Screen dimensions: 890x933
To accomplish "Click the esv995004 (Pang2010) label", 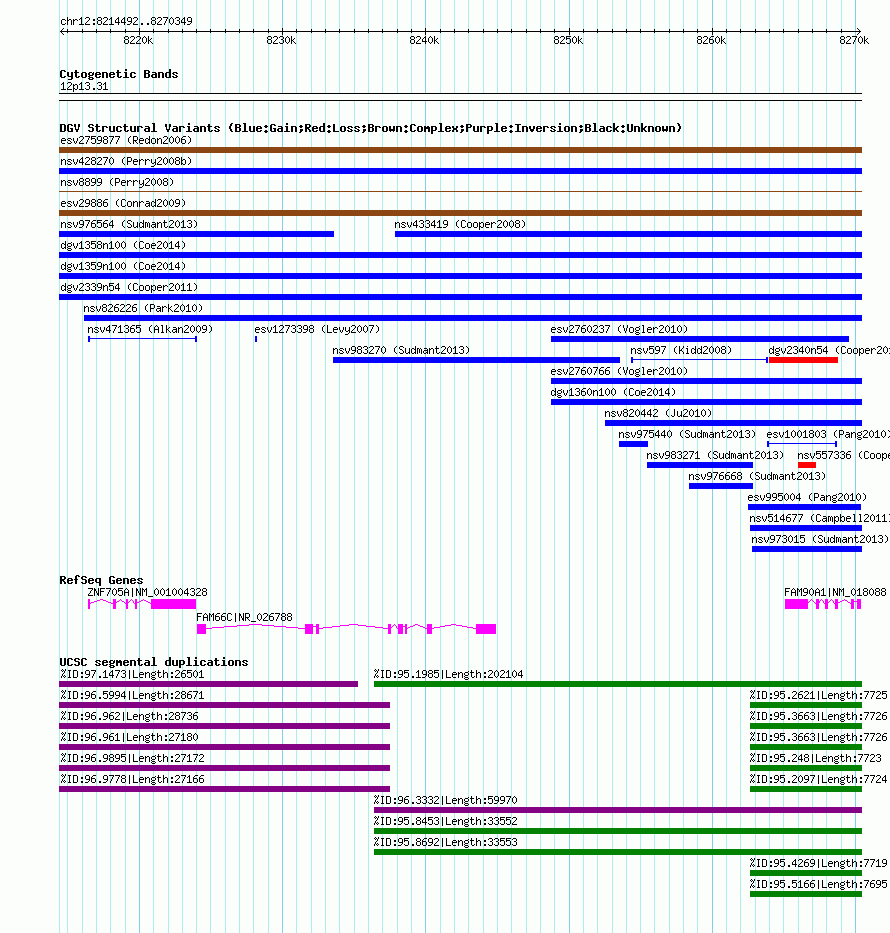I will (807, 497).
